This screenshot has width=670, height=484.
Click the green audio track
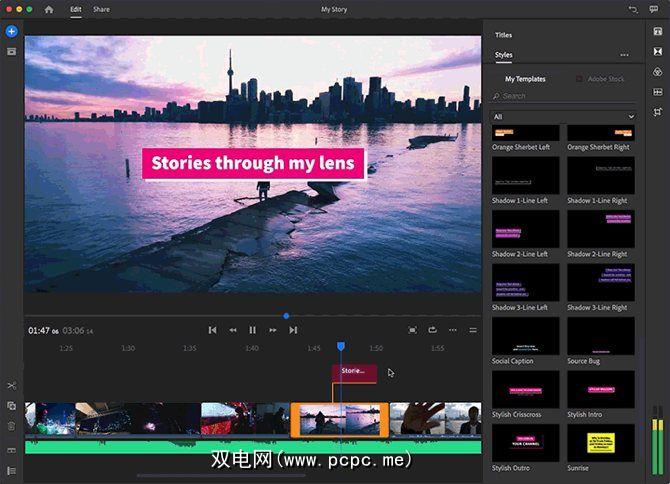(253, 447)
